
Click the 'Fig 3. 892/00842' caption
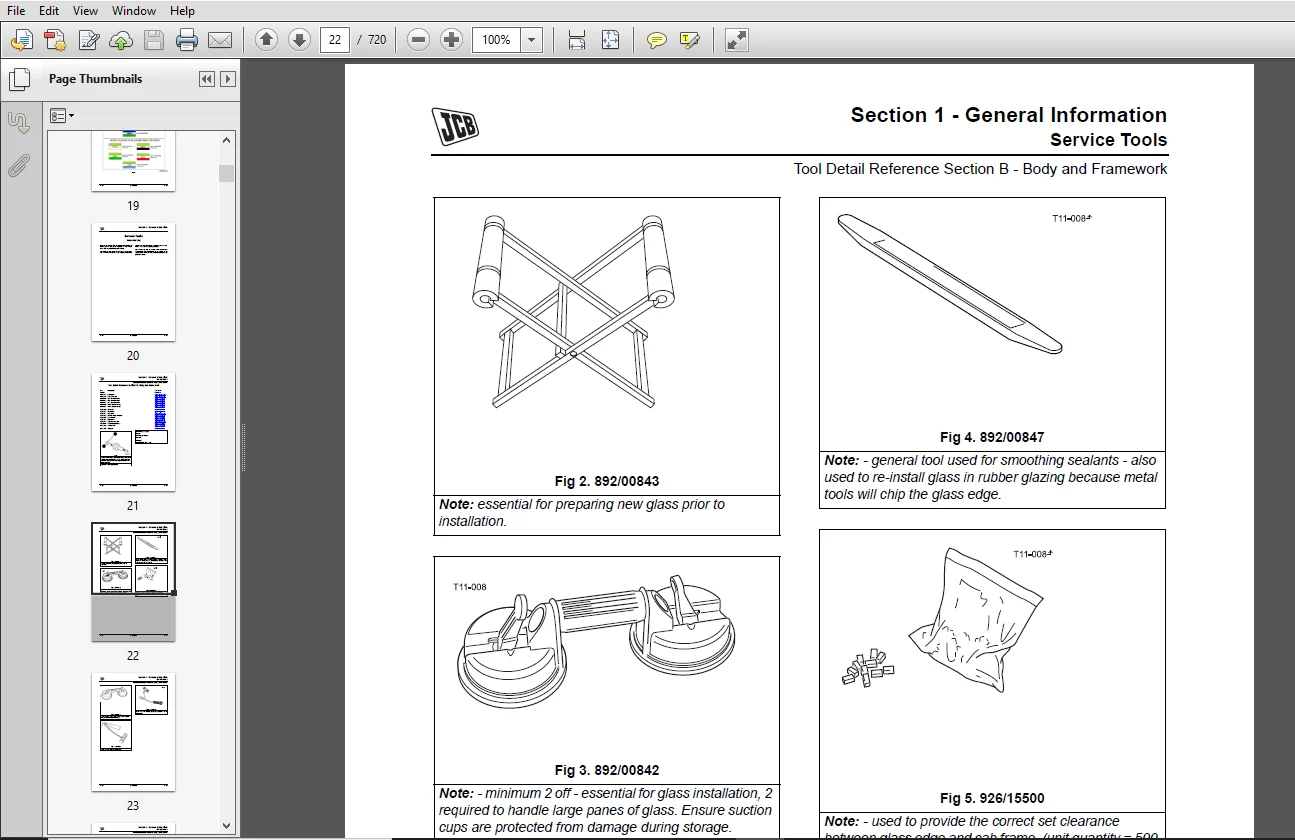(607, 770)
